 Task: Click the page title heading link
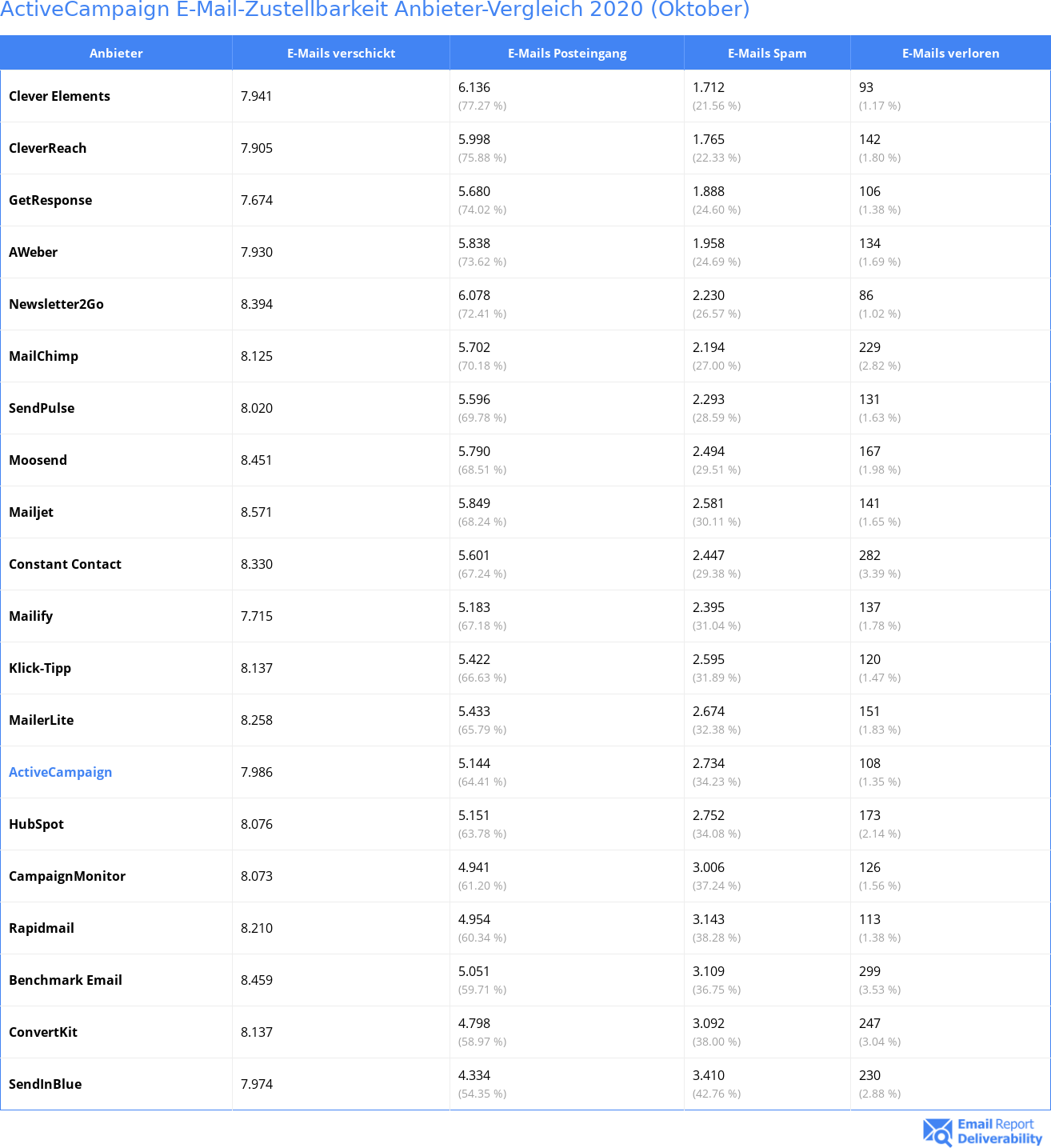coord(375,10)
